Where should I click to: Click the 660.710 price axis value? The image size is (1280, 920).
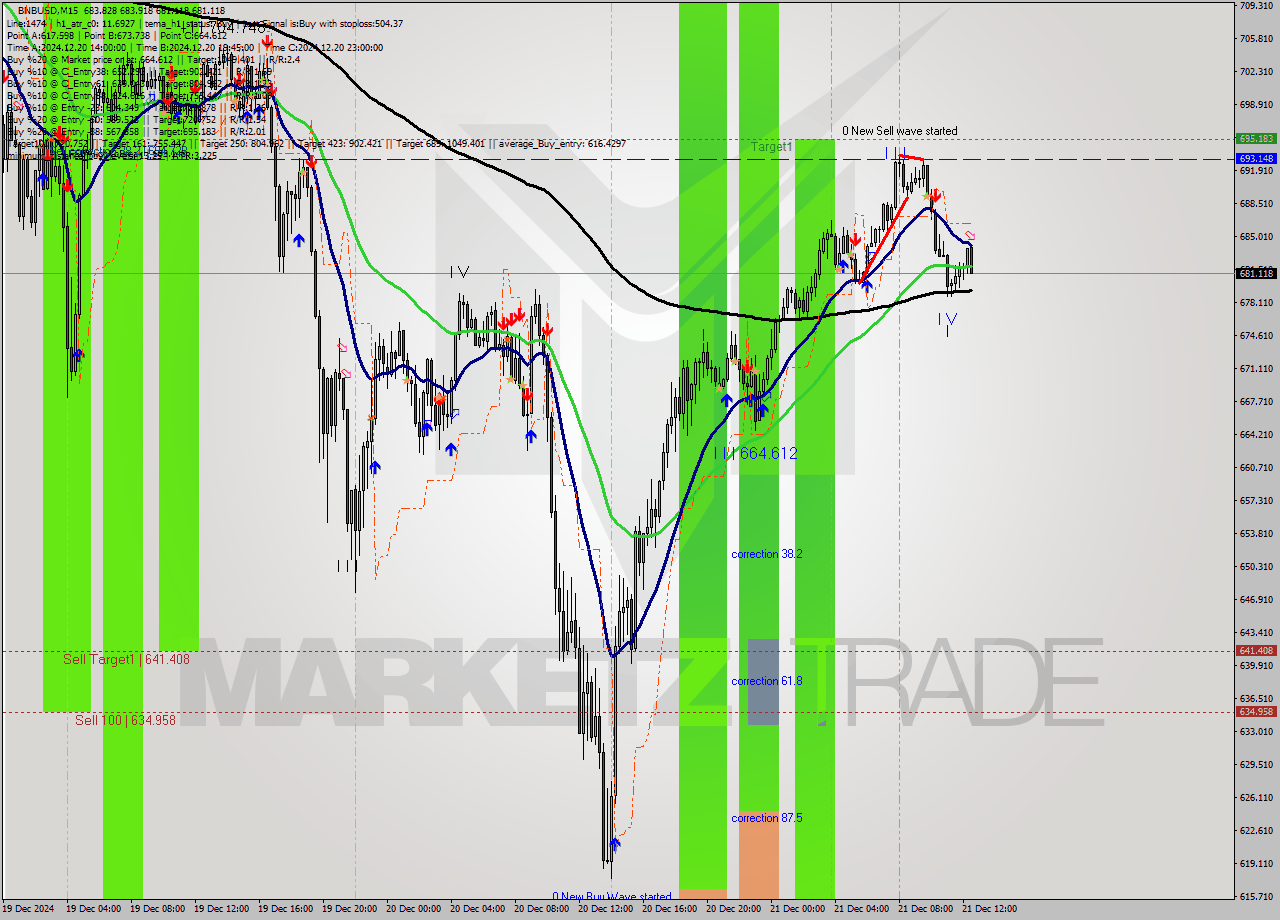tap(1256, 468)
